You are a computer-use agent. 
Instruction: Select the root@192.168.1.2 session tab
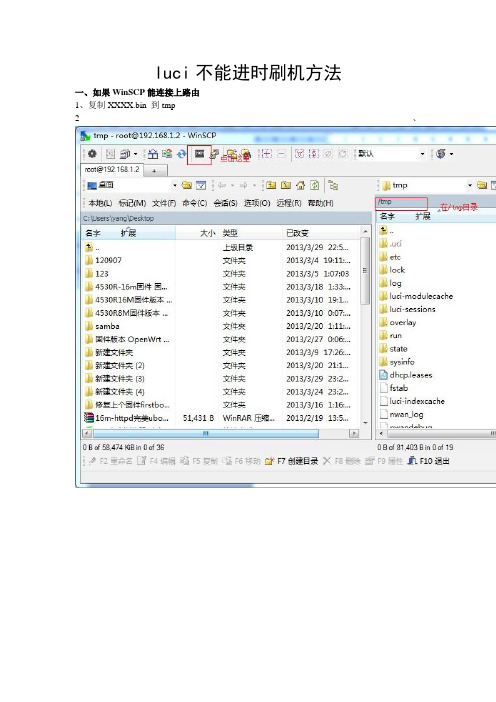[112, 170]
